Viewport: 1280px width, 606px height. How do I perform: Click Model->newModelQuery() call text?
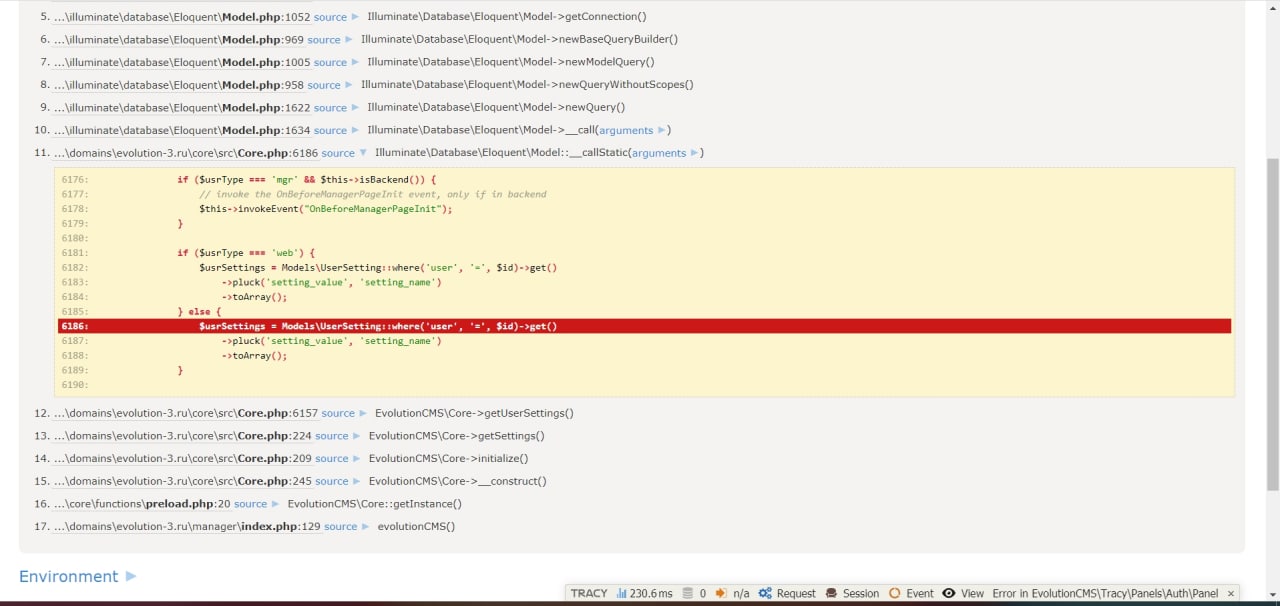511,62
